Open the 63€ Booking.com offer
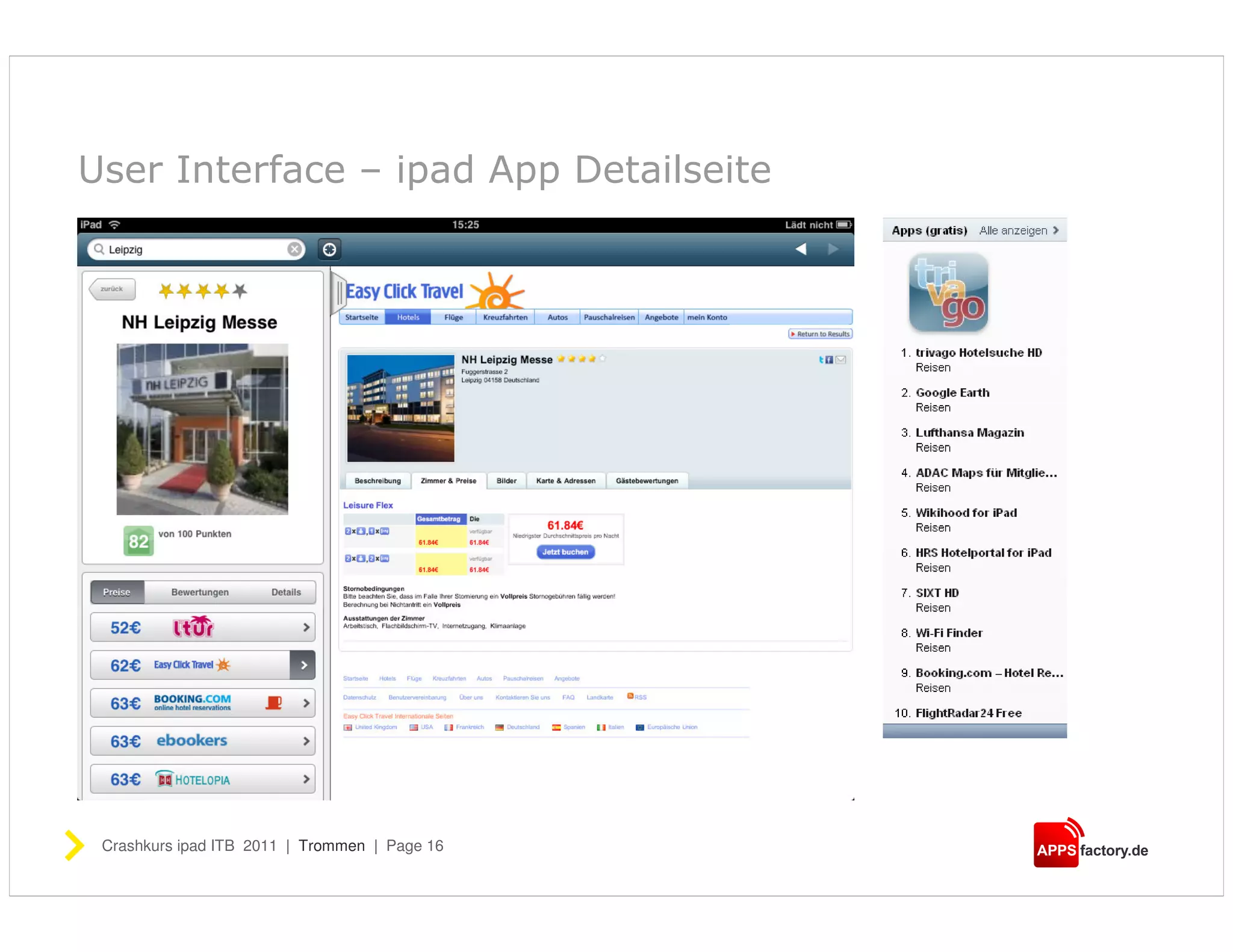The height and width of the screenshot is (952, 1233). pyautogui.click(x=202, y=703)
